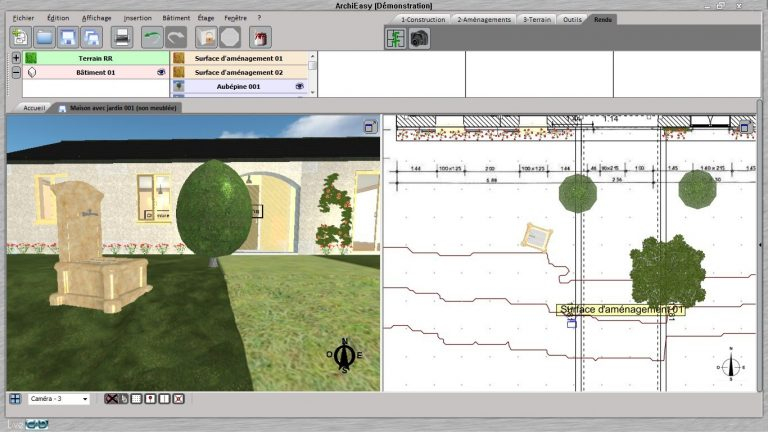
Task: Select Surface d'aménagement 02 in list
Action: (239, 73)
